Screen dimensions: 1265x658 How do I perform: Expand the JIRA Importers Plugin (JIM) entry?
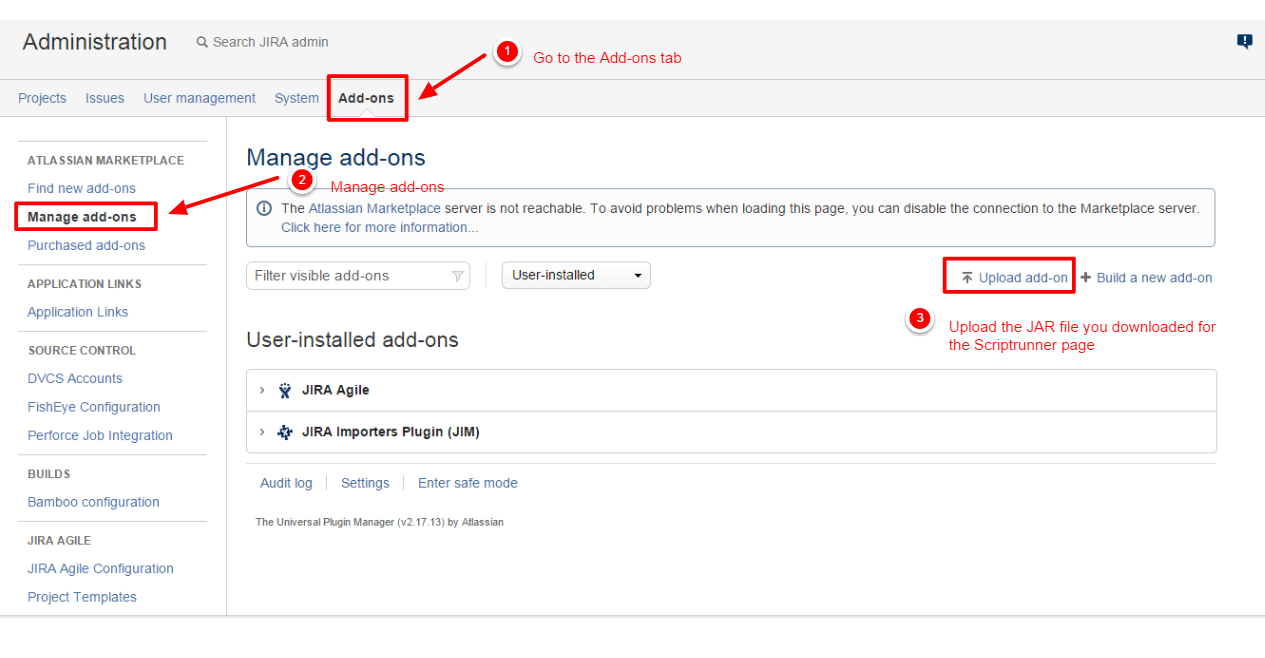[x=263, y=431]
